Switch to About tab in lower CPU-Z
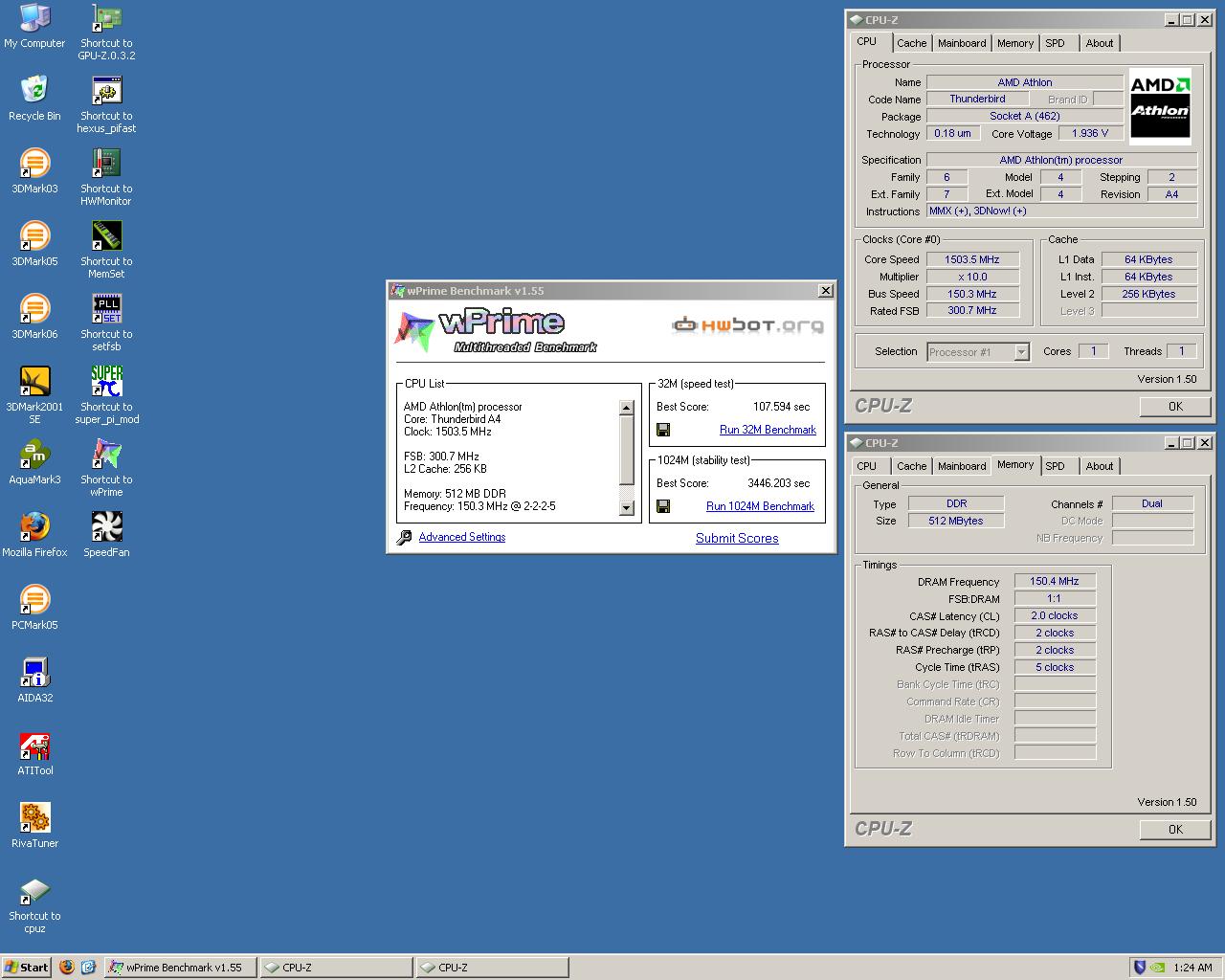Image resolution: width=1225 pixels, height=980 pixels. pos(1100,466)
